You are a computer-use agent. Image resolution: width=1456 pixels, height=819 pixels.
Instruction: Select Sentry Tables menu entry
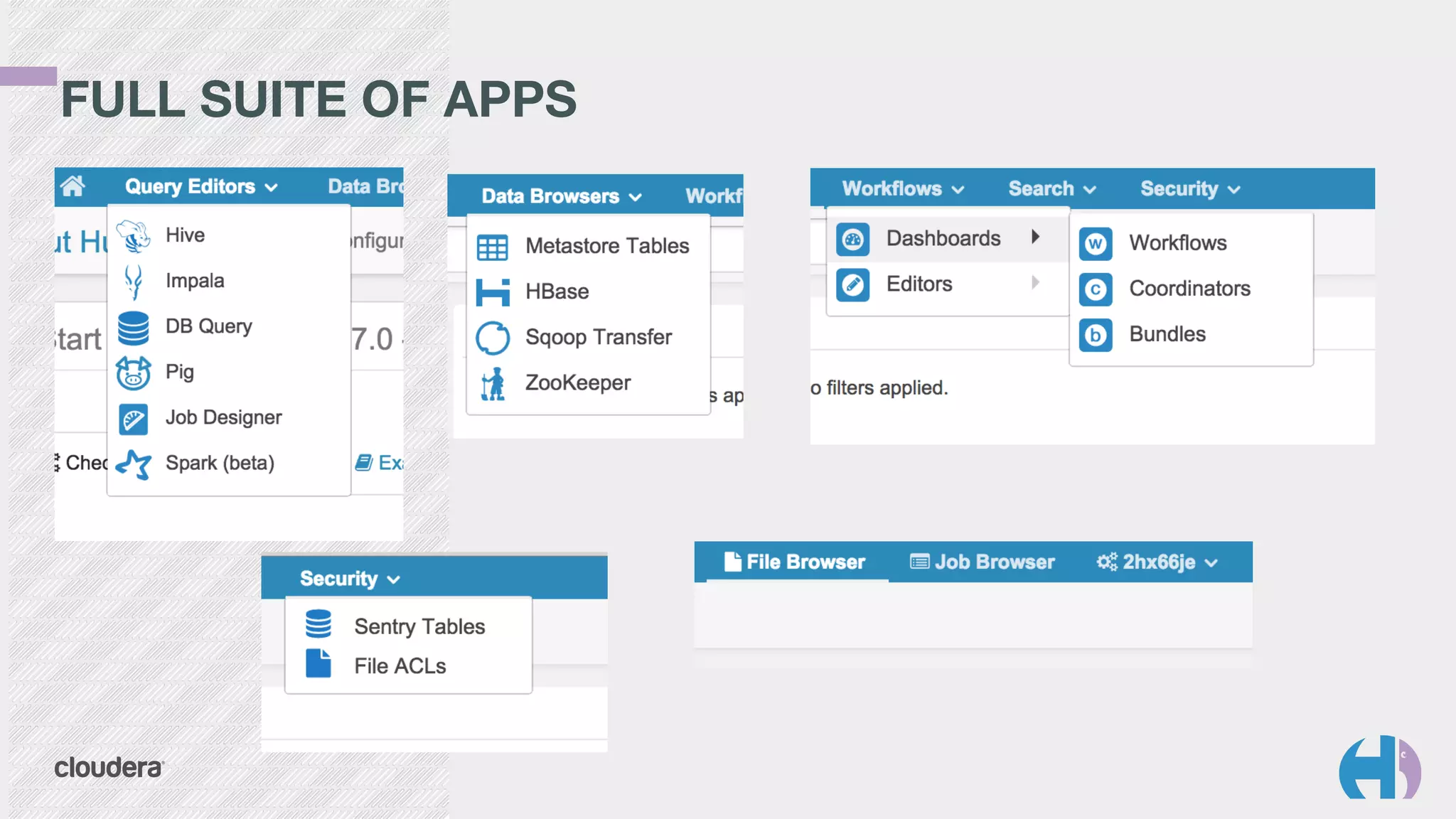[409, 626]
